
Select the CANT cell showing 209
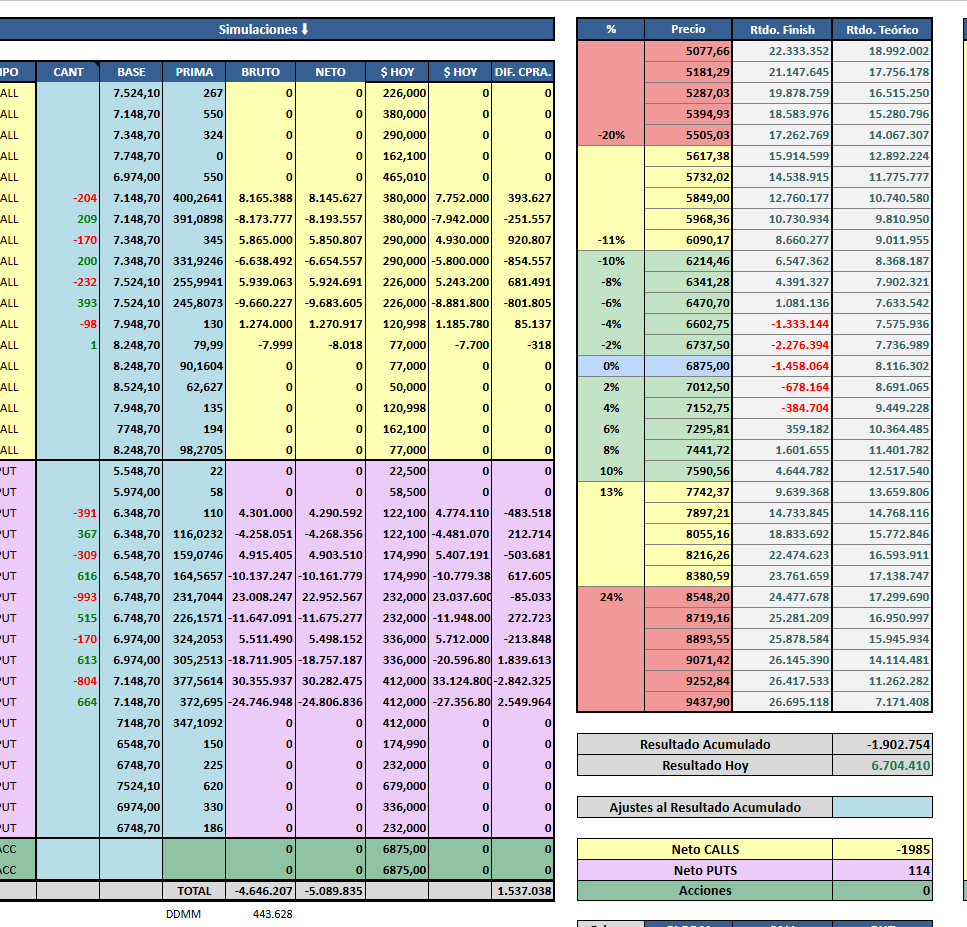point(68,219)
